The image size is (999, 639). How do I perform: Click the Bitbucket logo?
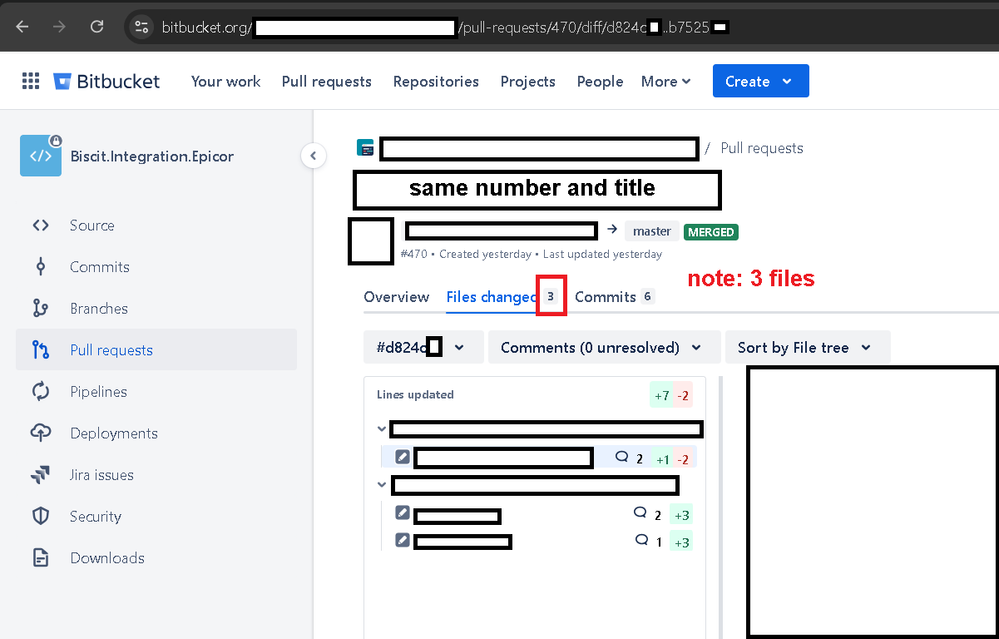pos(106,82)
